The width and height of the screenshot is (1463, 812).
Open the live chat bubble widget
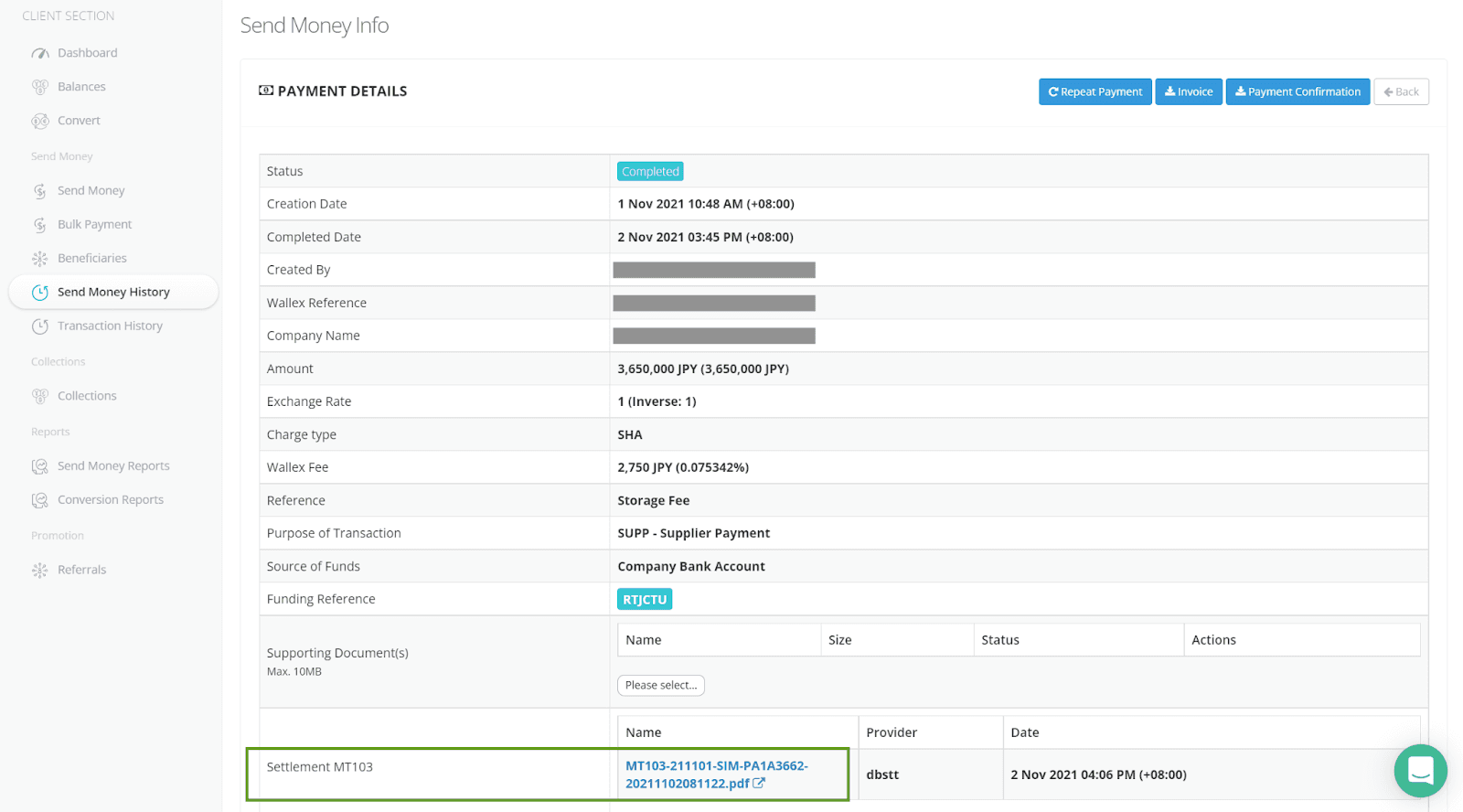pyautogui.click(x=1420, y=770)
